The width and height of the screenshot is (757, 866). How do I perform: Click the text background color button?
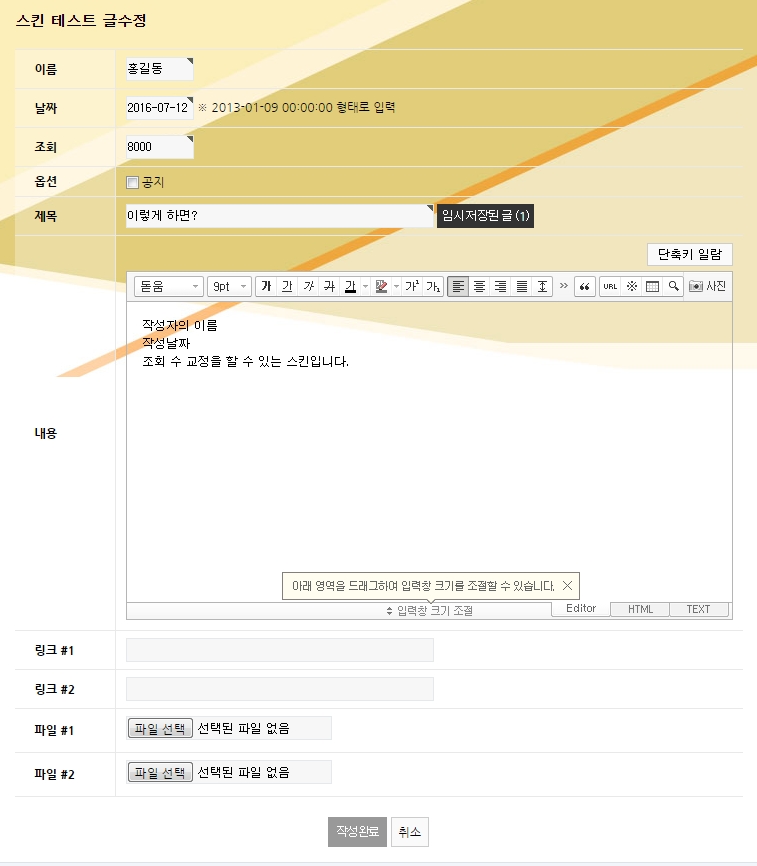click(x=381, y=286)
